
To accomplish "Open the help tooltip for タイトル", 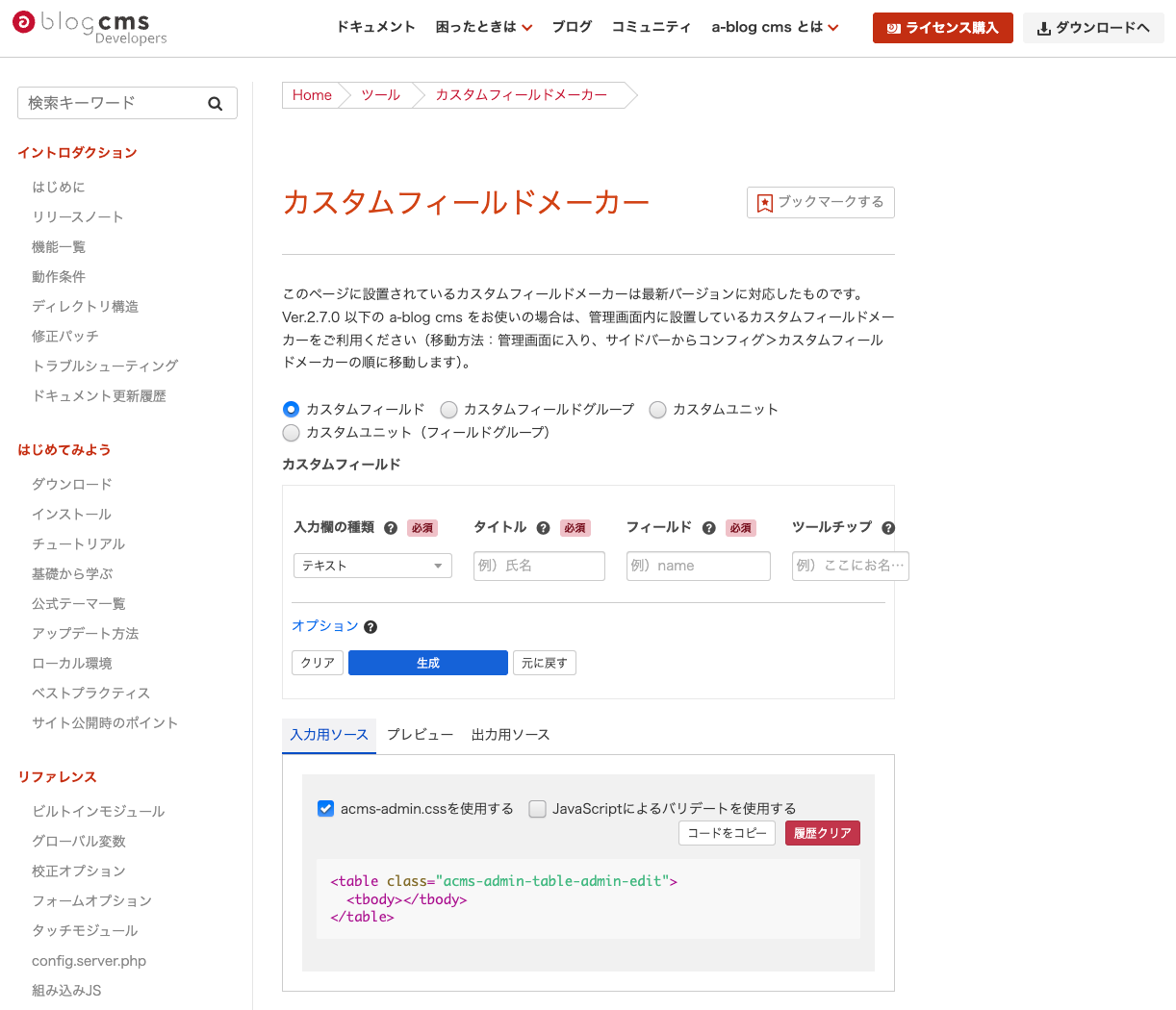I will coord(543,527).
